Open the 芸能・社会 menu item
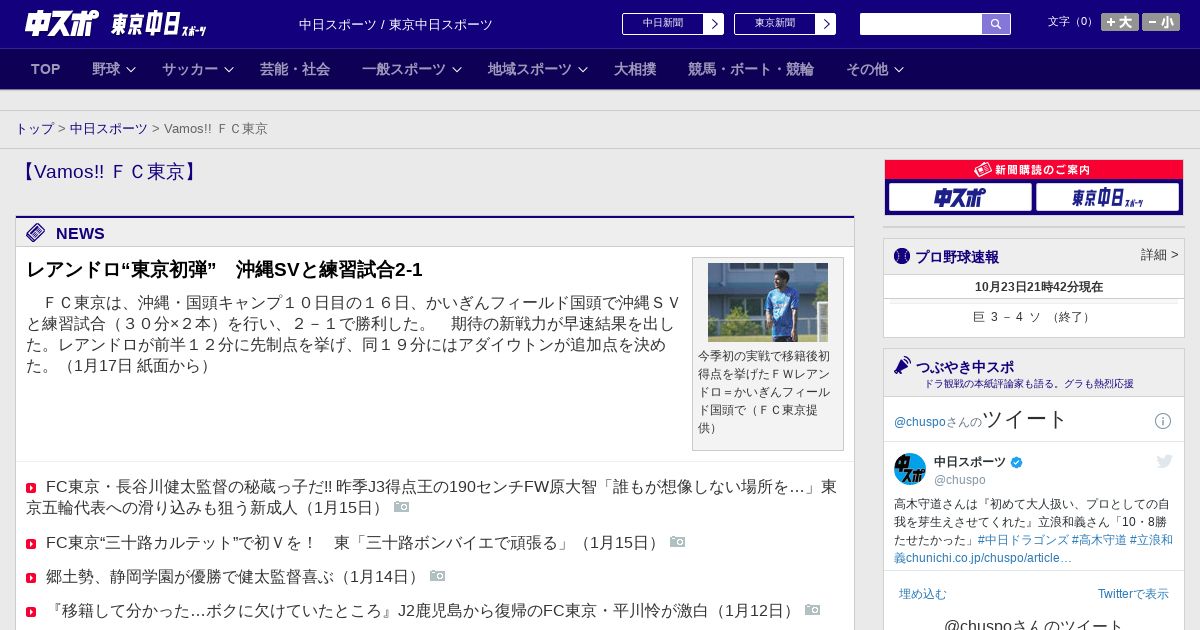Screen dimensions: 1200x630 tap(295, 69)
